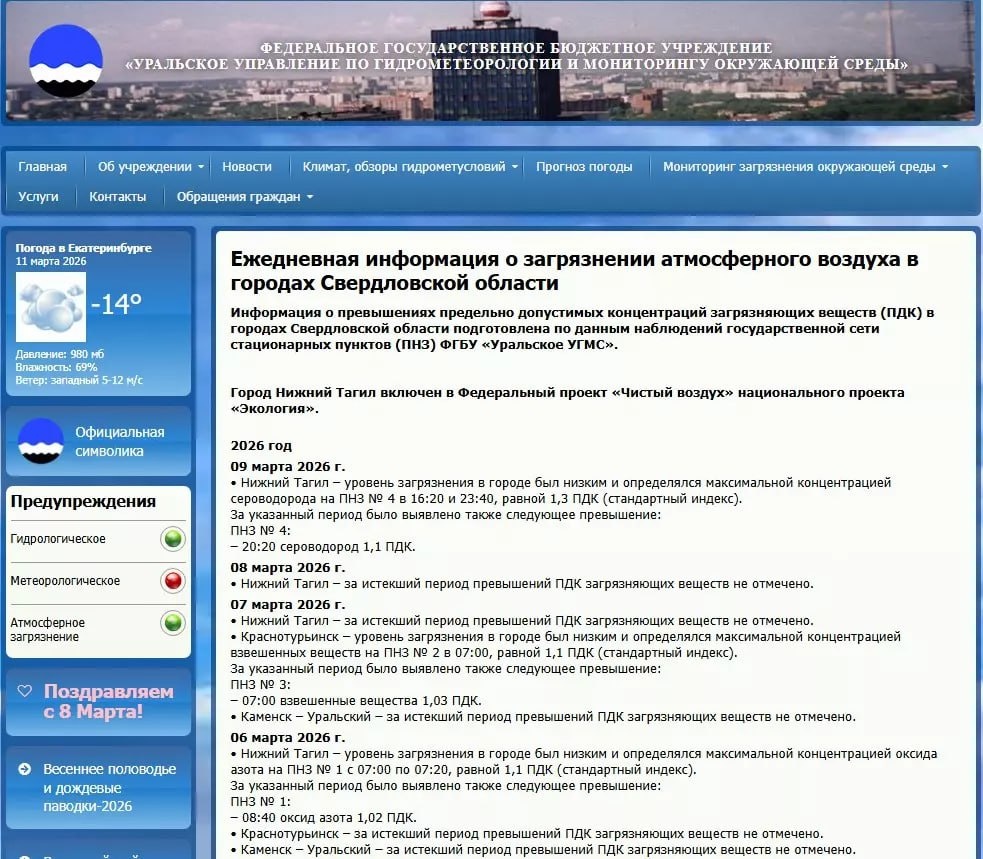This screenshot has width=983, height=859.
Task: Click the green Атмосферное загрязнение indicator
Action: click(x=173, y=623)
